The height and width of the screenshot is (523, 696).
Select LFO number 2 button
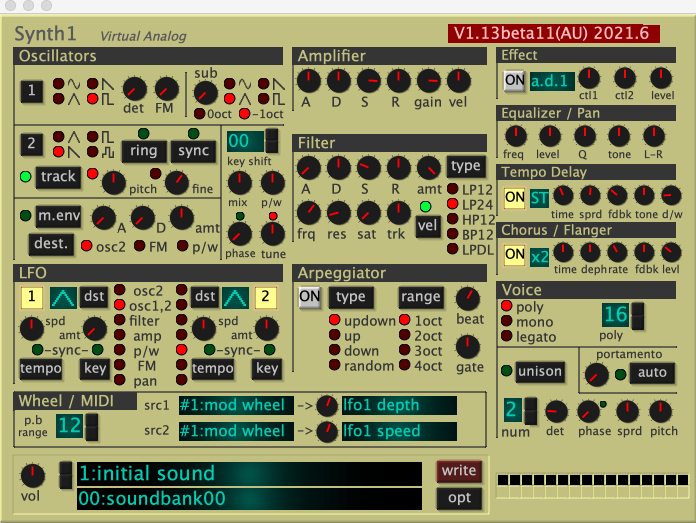pyautogui.click(x=265, y=297)
